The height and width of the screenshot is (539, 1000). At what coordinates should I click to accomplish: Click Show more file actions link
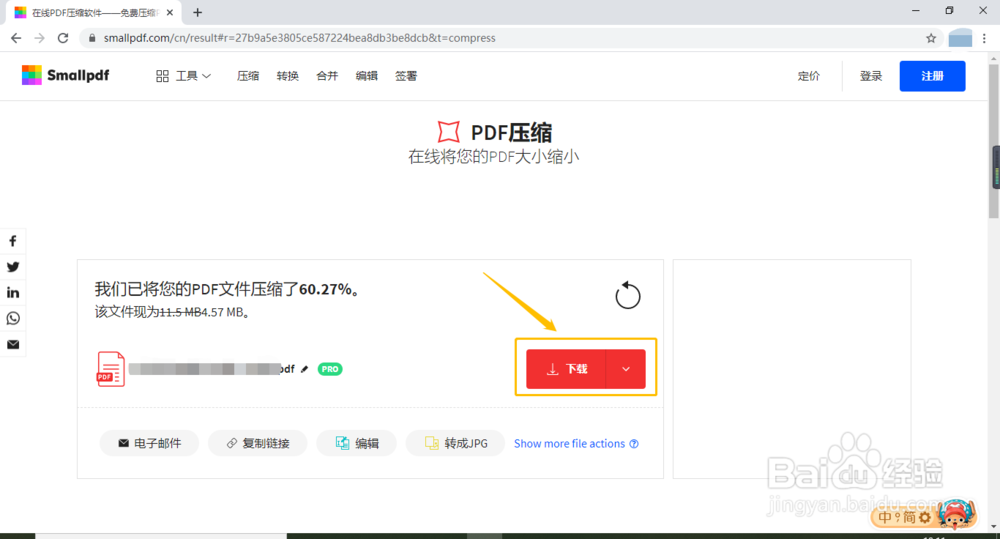[570, 443]
